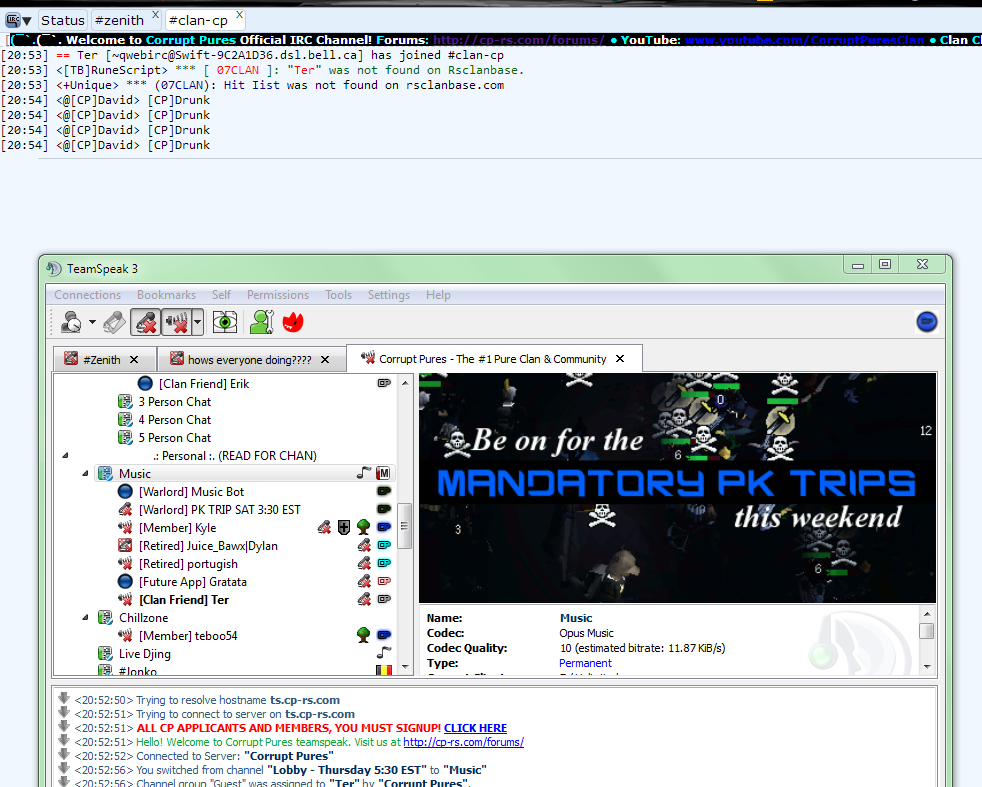Viewport: 982px width, 787px height.
Task: Open the Tools menu in TeamSpeak
Action: tap(338, 295)
